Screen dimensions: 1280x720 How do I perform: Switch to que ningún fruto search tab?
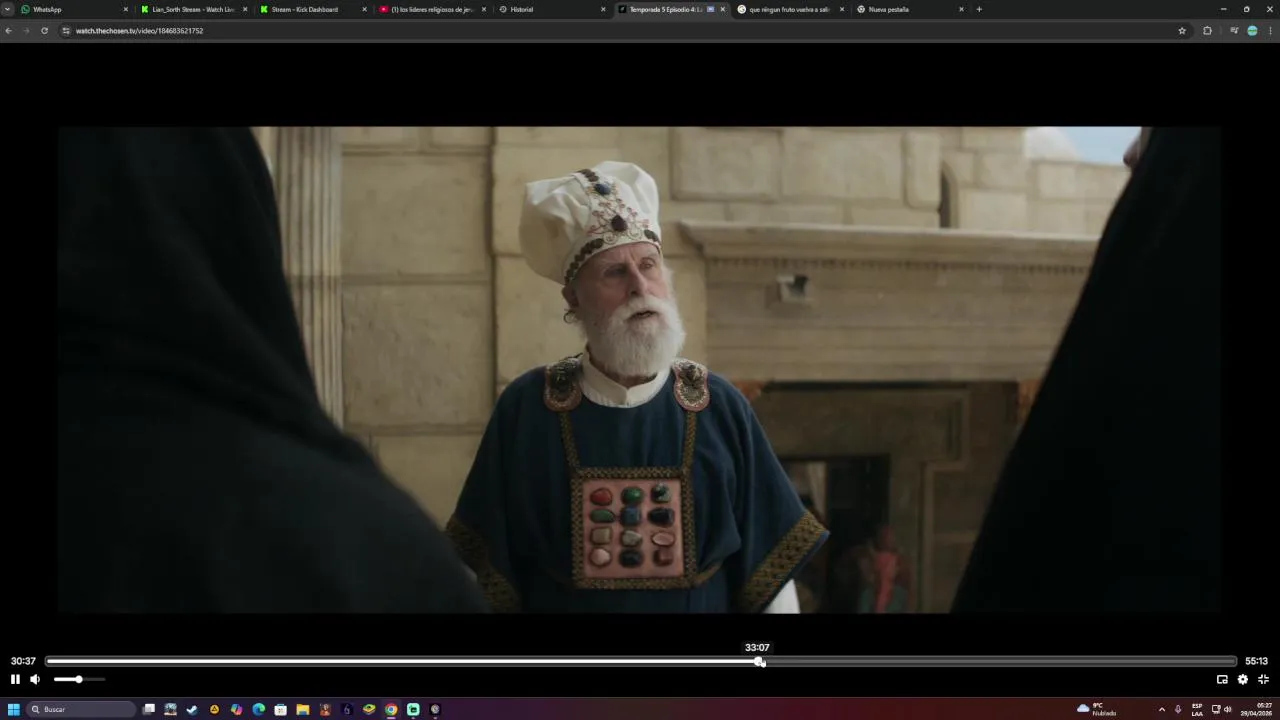click(x=790, y=9)
